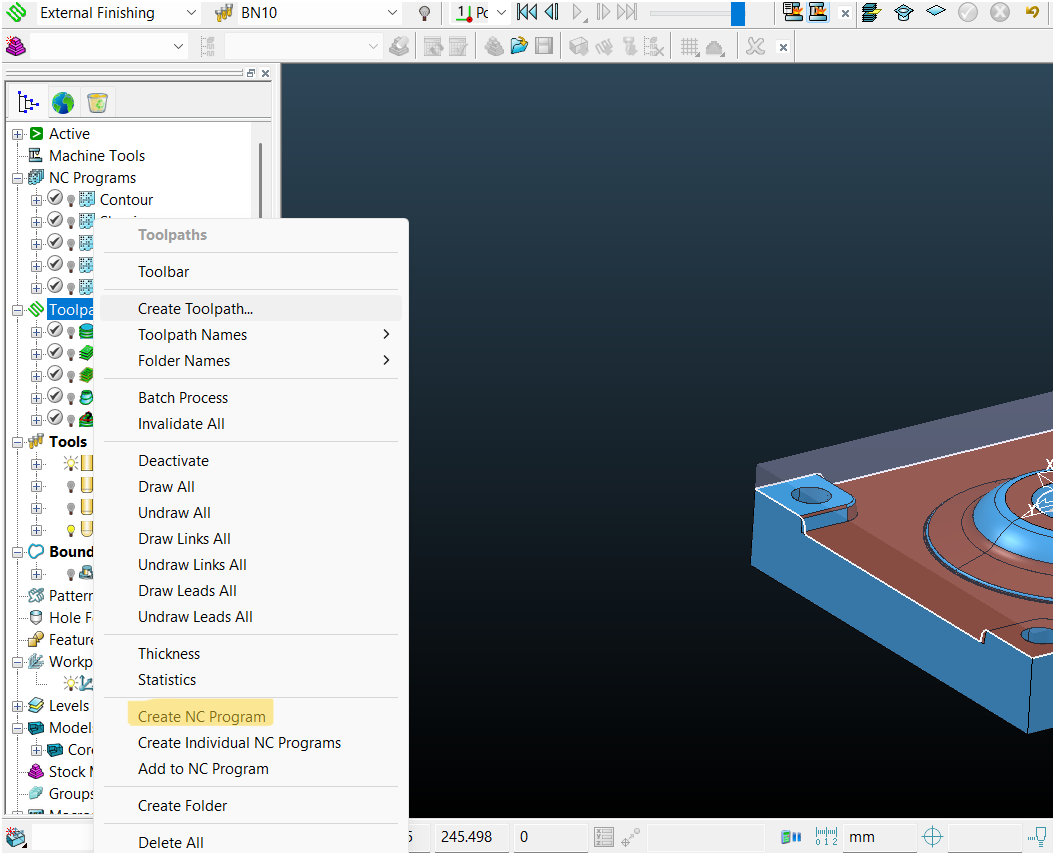Click Statistics in context menu
Image resolution: width=1055 pixels, height=855 pixels.
pos(250,679)
